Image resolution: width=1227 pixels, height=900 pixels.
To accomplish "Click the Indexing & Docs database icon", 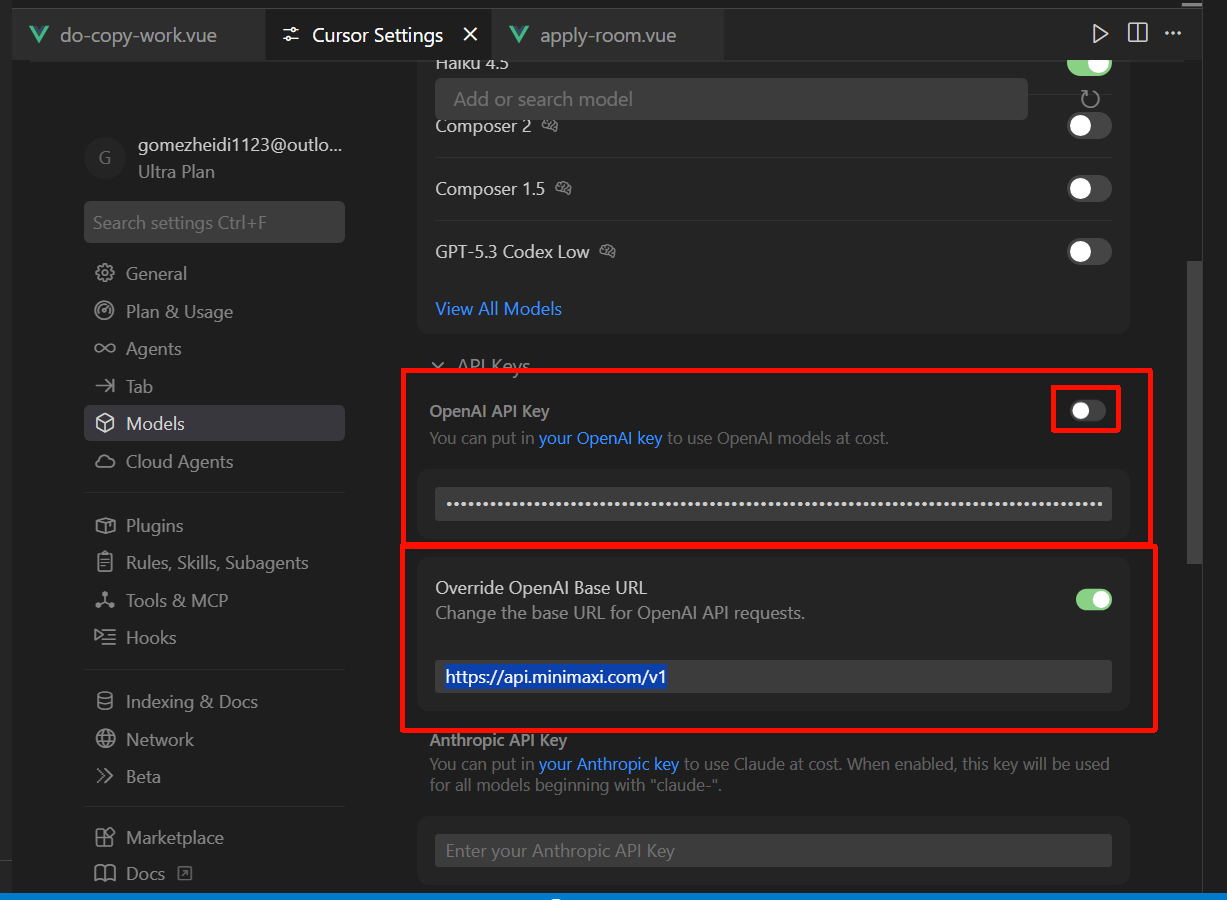I will click(105, 701).
